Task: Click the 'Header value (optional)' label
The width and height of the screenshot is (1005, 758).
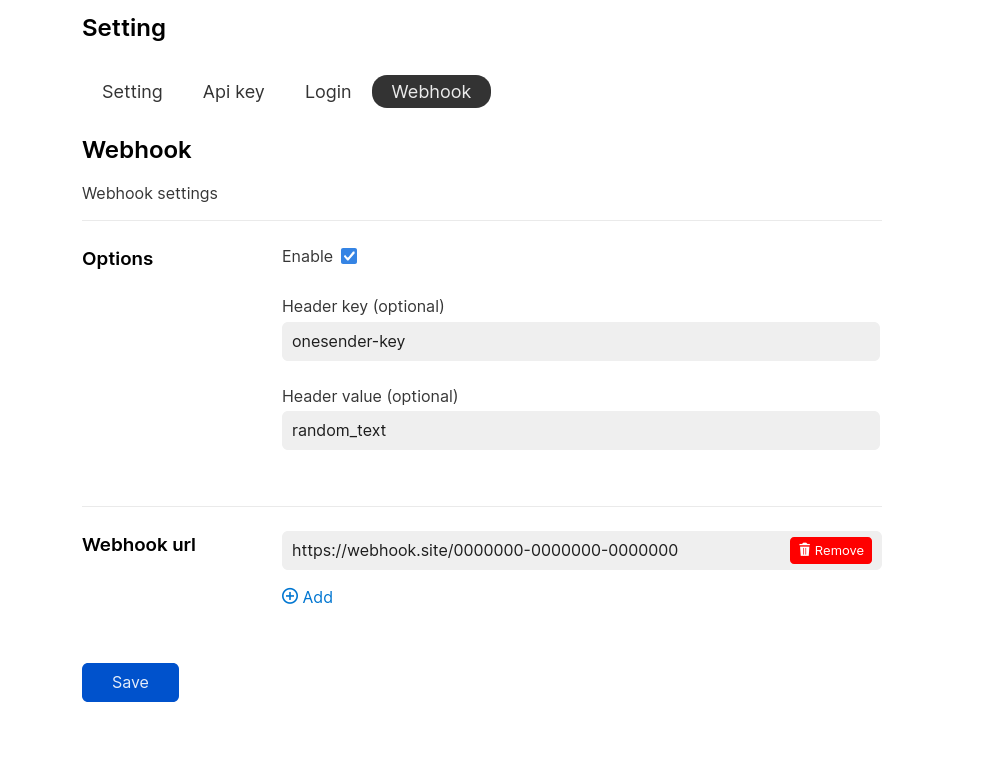Action: (370, 396)
